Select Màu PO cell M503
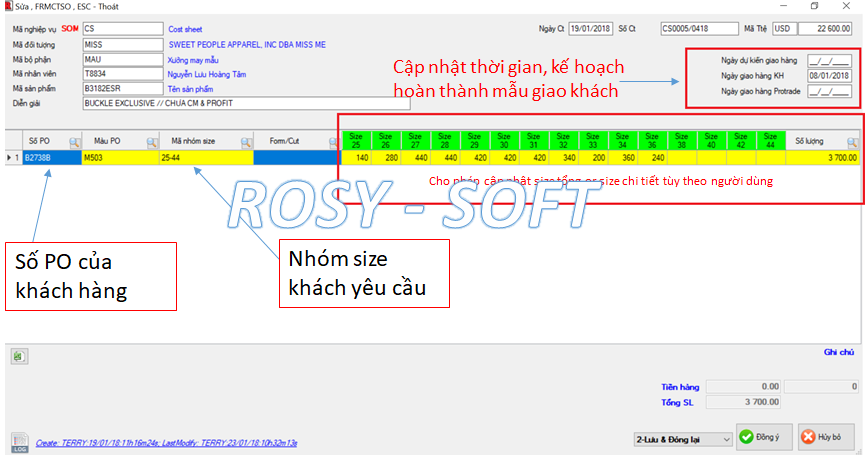The image size is (865, 455). (120, 158)
